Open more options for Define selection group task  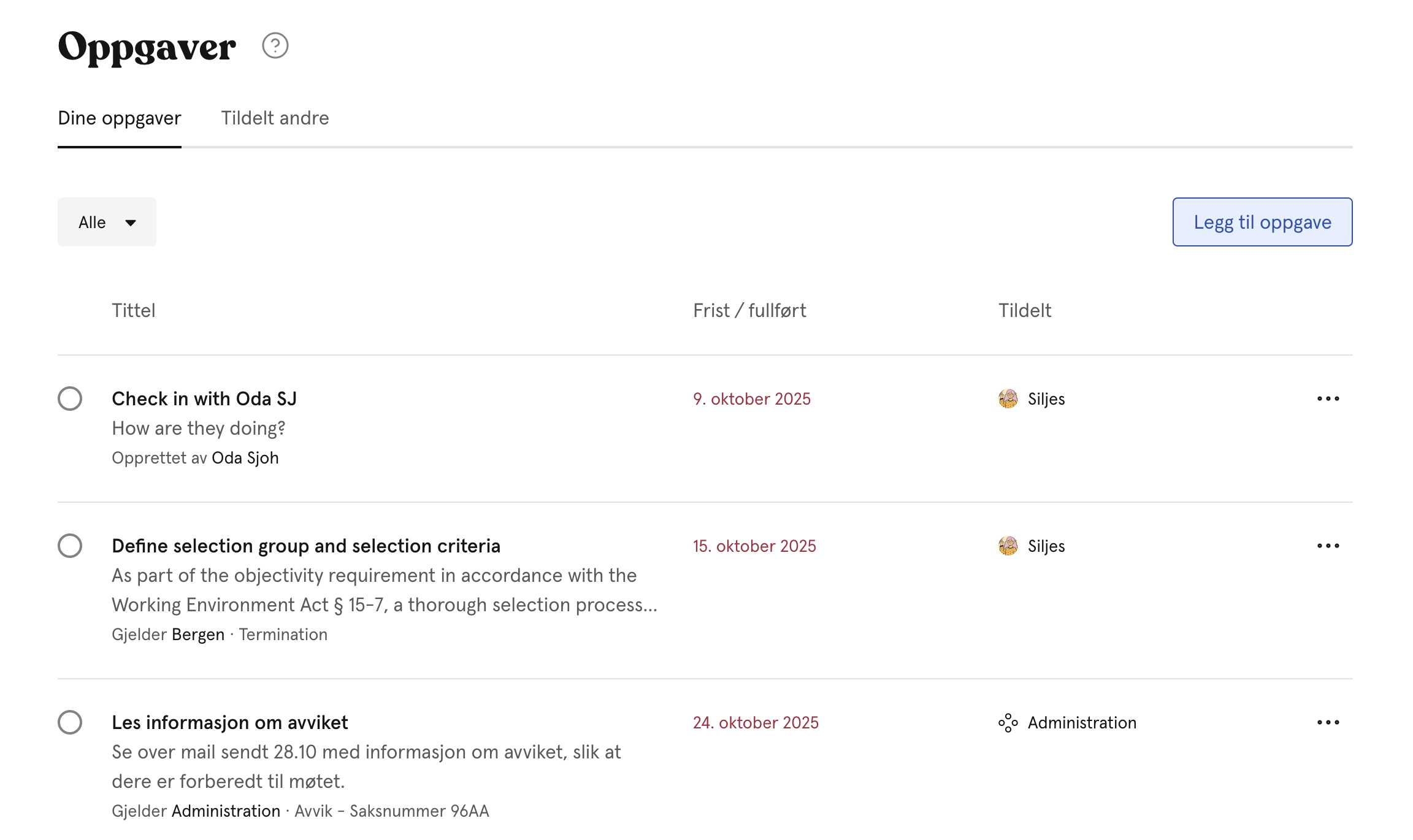pyautogui.click(x=1328, y=546)
